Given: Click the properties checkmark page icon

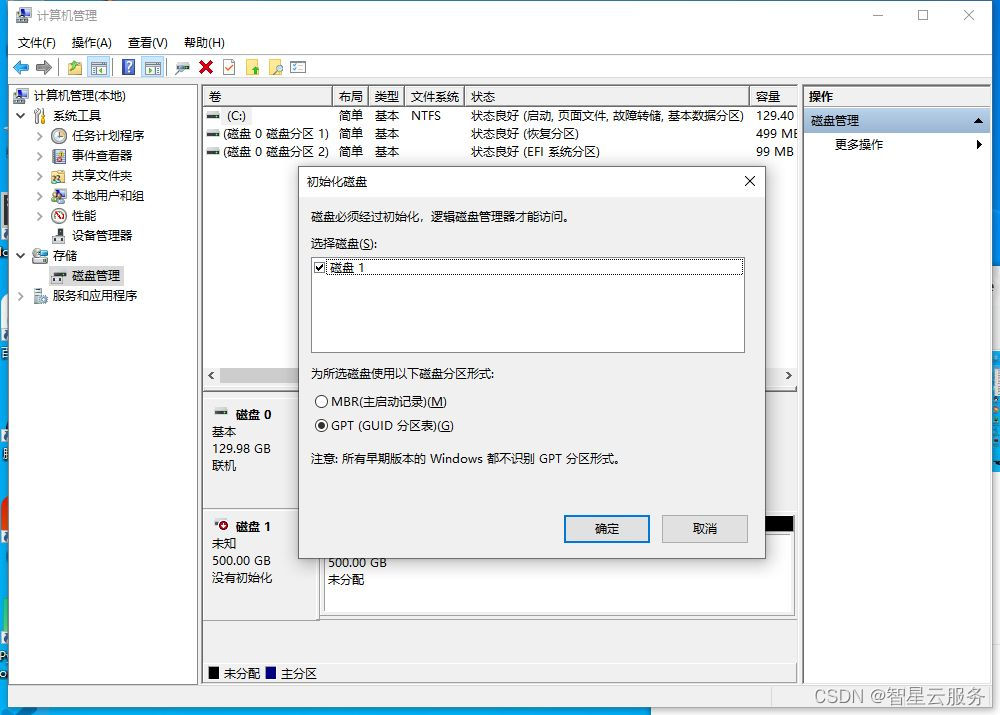Looking at the screenshot, I should (229, 67).
